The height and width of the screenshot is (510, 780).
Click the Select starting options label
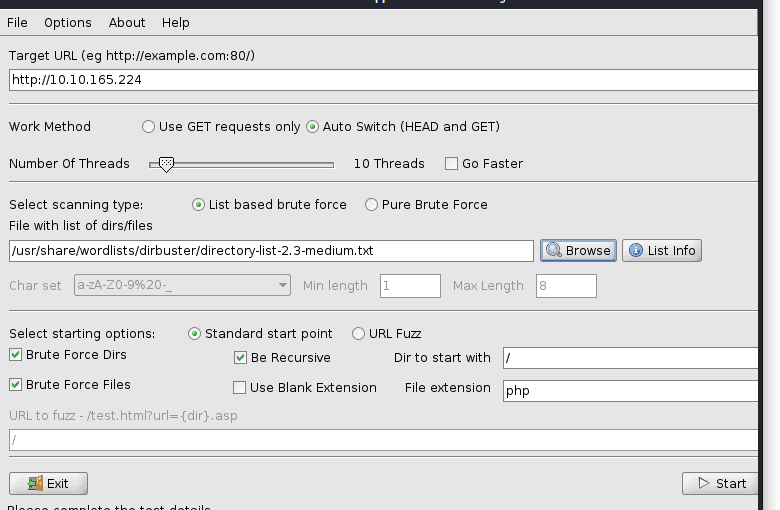pyautogui.click(x=82, y=334)
